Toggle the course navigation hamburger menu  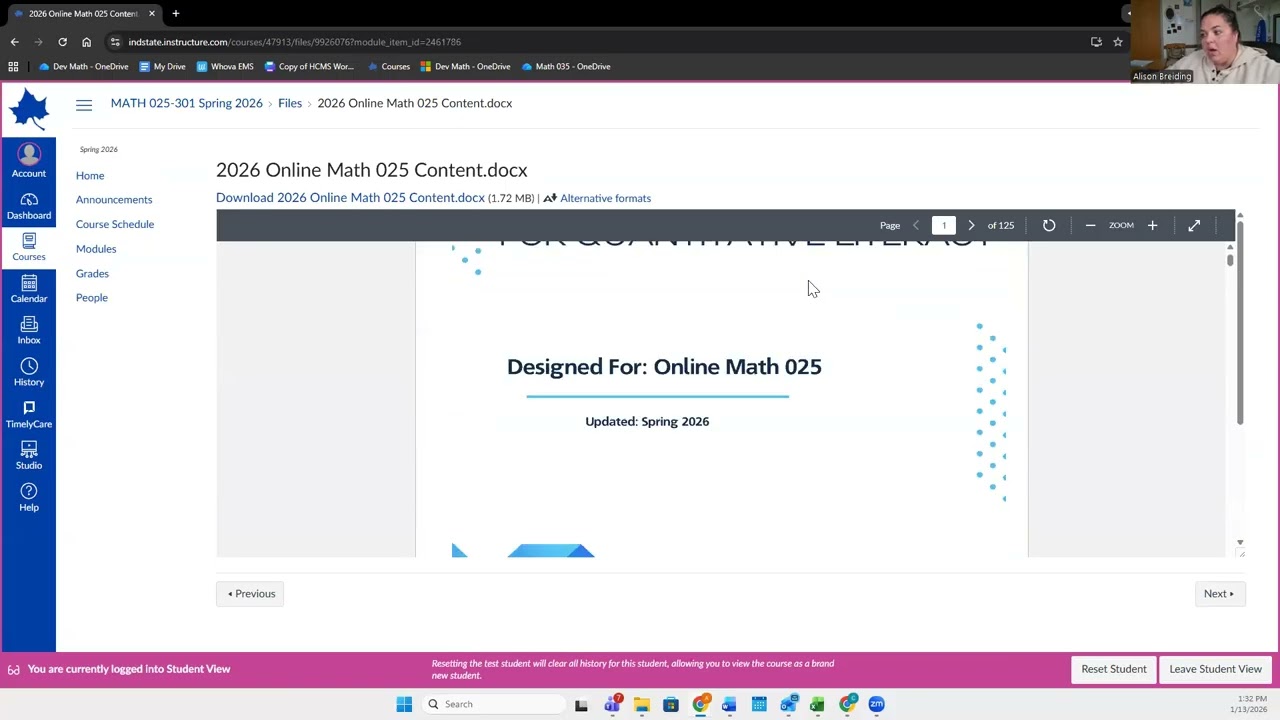[84, 104]
